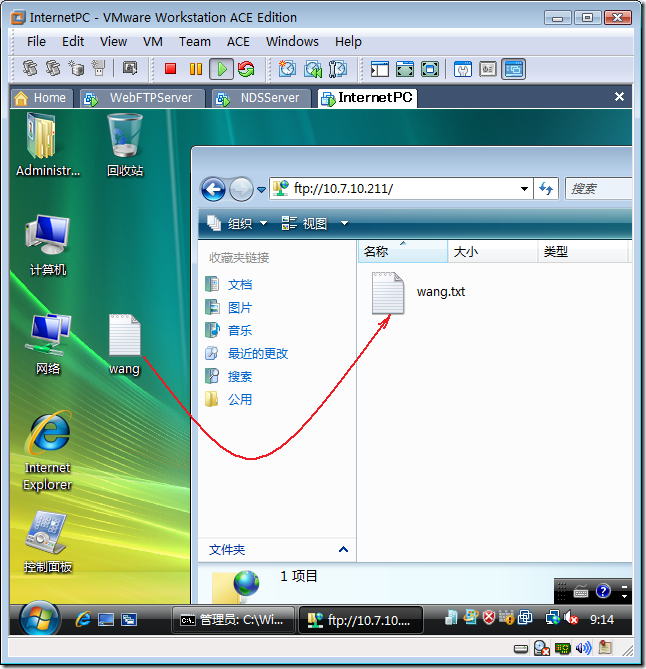Click the network globe tray icon

pyautogui.click(x=552, y=618)
